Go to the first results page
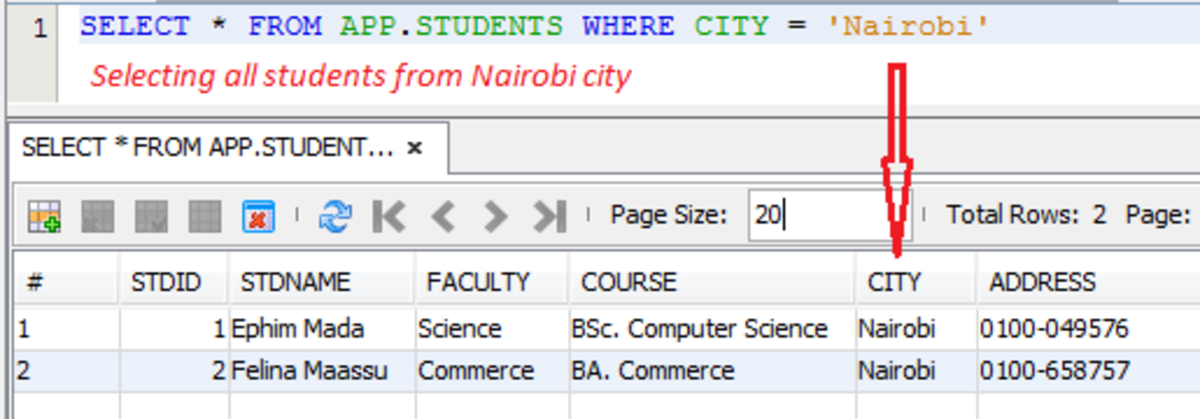The image size is (1200, 419). [388, 215]
